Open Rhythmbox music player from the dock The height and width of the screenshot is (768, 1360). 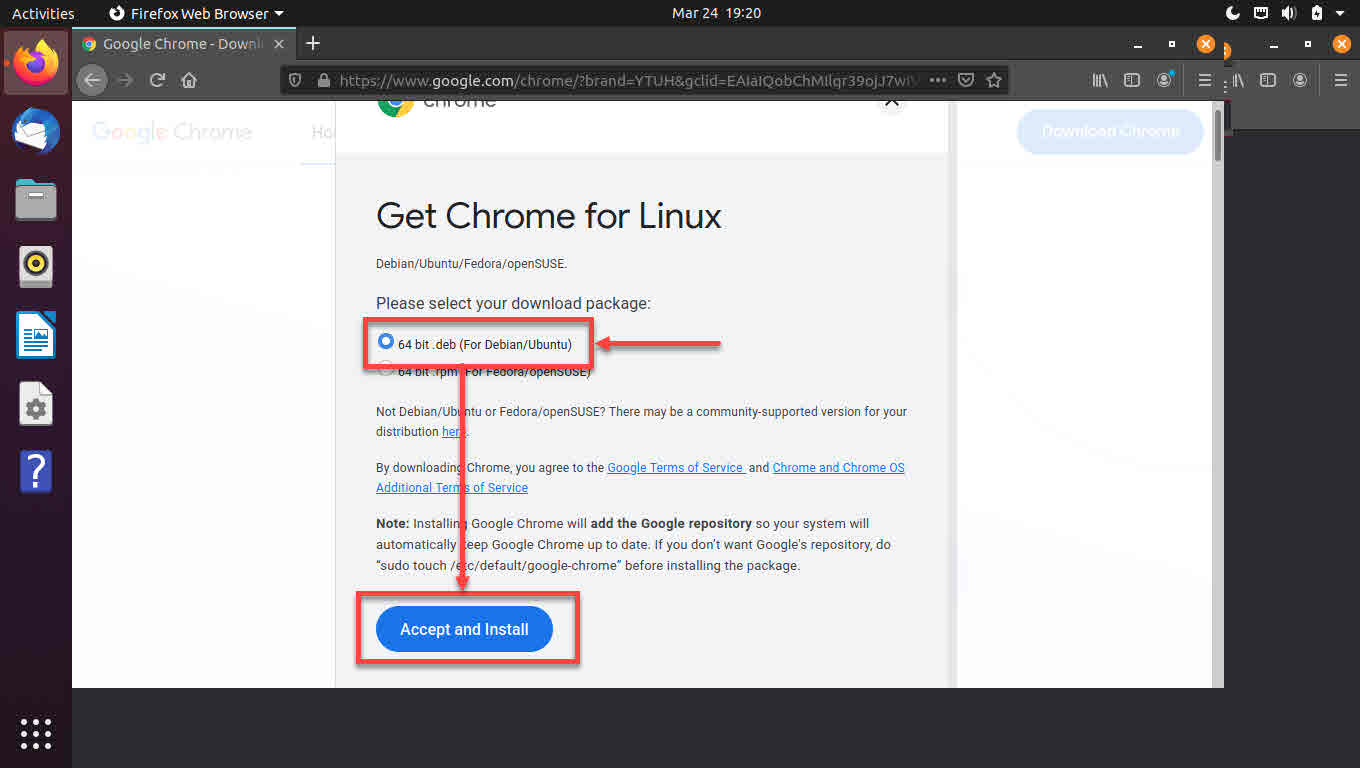click(x=36, y=267)
